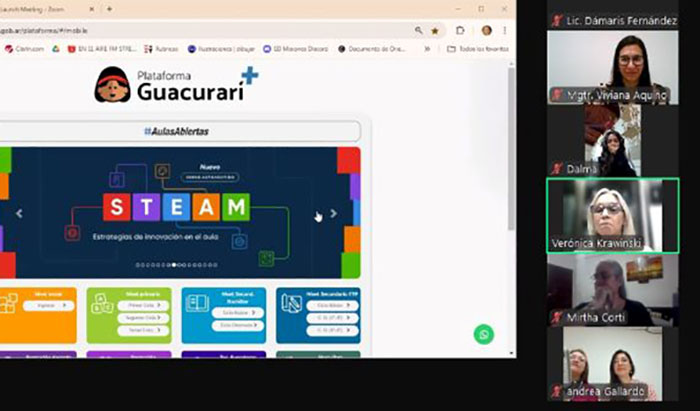Screen dimensions: 700x411
Task: Close the Launch Meeting Zoom tab
Action: (x=92, y=9)
